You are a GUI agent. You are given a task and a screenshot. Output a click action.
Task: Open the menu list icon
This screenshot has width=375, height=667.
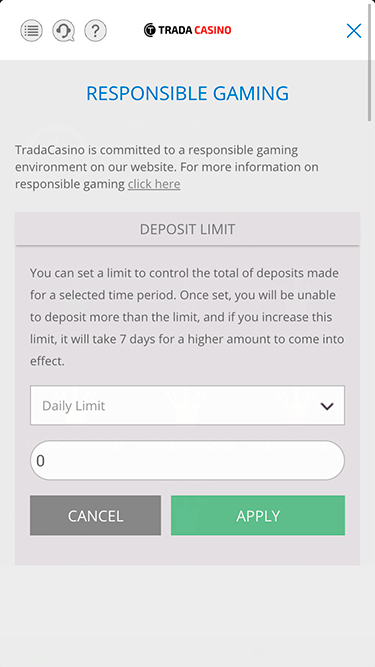[x=31, y=31]
